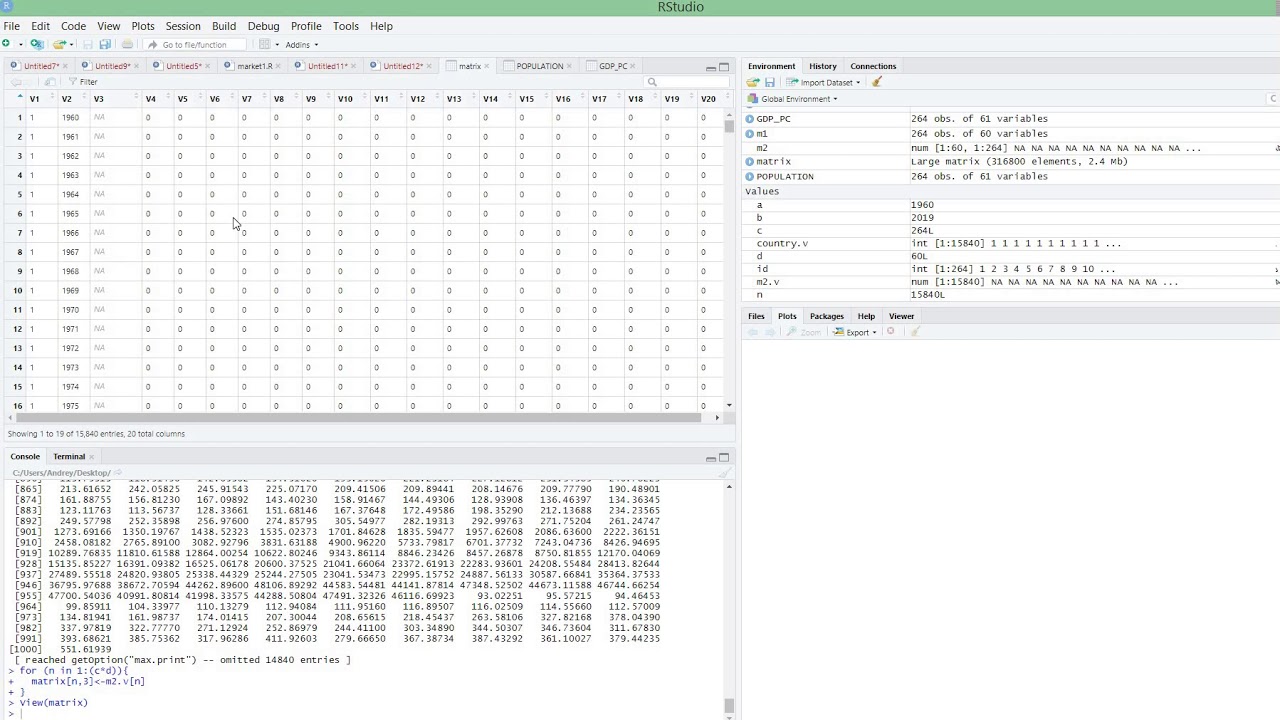Image resolution: width=1280 pixels, height=720 pixels.
Task: Click blue arrow icon next to matrix
Action: 750,162
